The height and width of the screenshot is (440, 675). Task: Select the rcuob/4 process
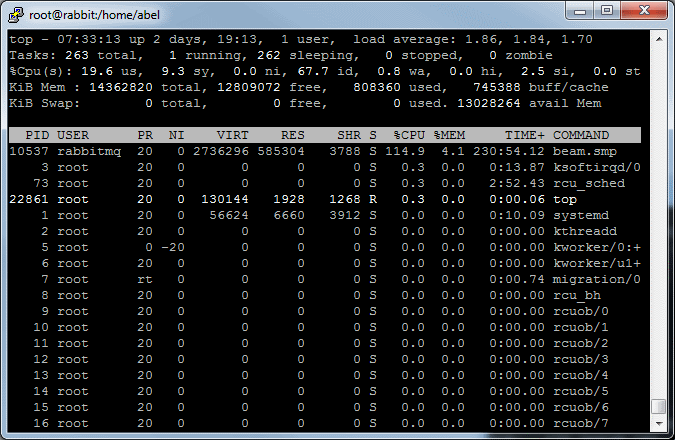coord(581,375)
